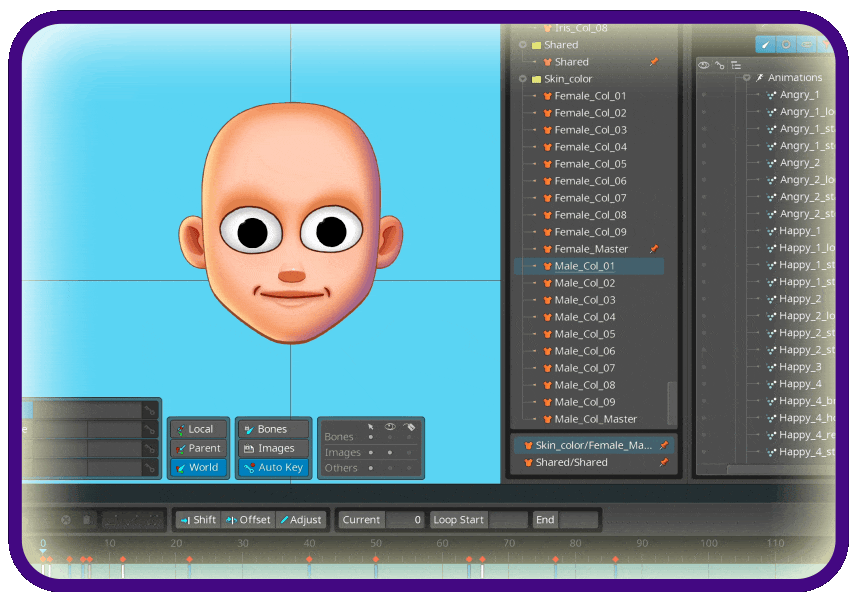Click the Shift timeline button

point(198,520)
